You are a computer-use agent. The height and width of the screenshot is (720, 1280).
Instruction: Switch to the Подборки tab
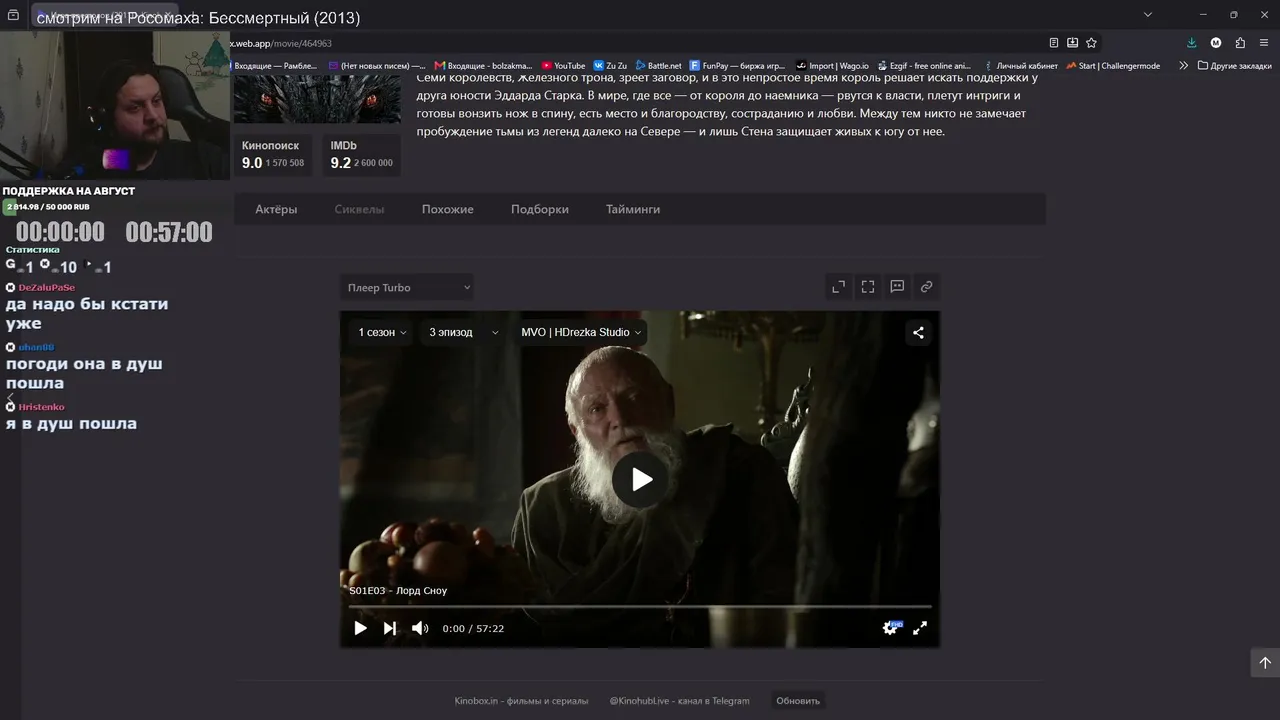click(x=540, y=209)
